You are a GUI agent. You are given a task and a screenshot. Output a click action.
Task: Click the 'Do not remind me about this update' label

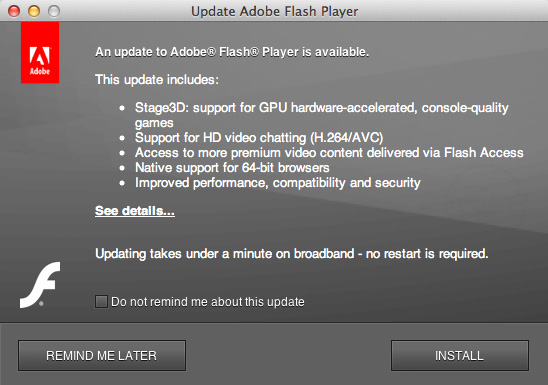click(208, 302)
